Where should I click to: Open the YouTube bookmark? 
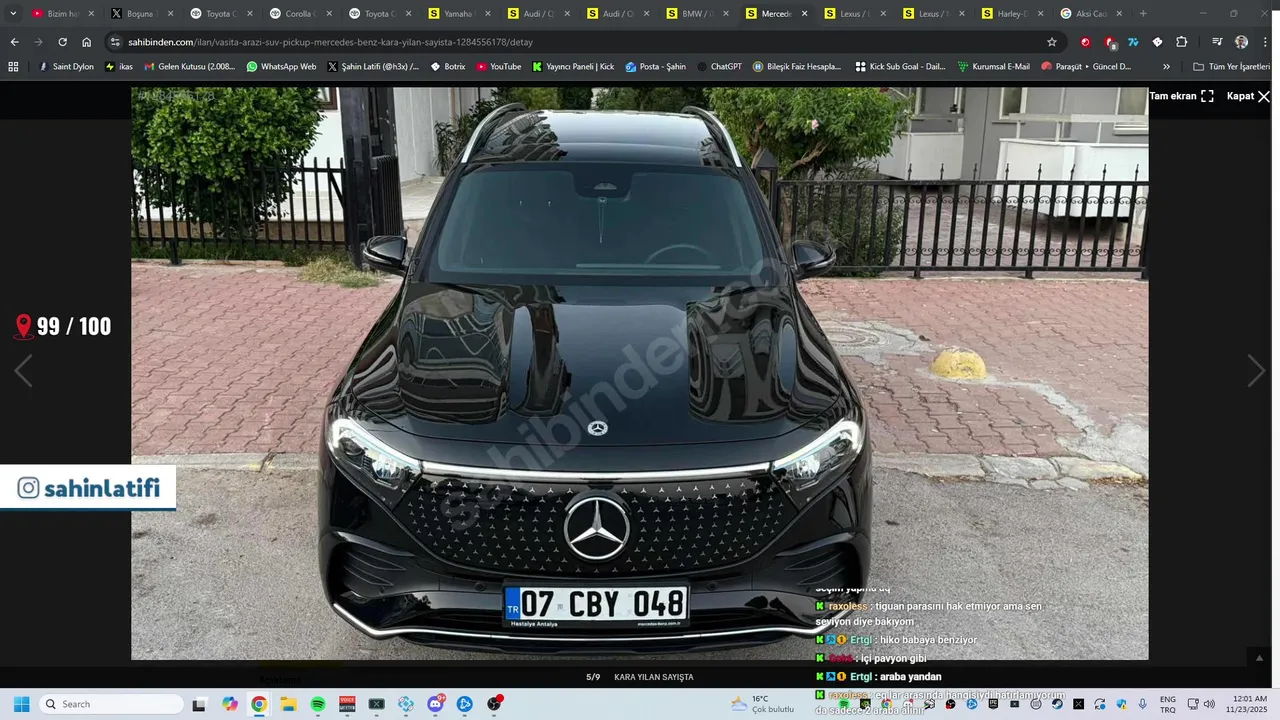pos(498,66)
